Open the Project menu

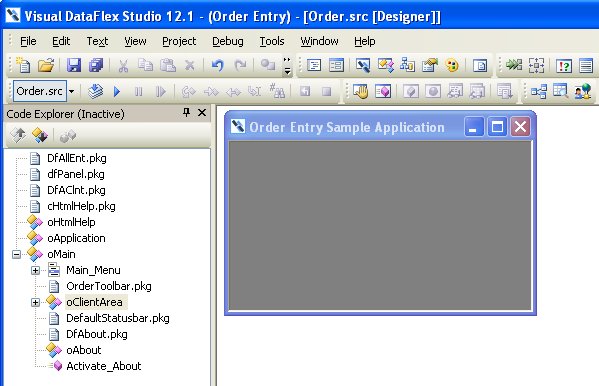[x=179, y=41]
